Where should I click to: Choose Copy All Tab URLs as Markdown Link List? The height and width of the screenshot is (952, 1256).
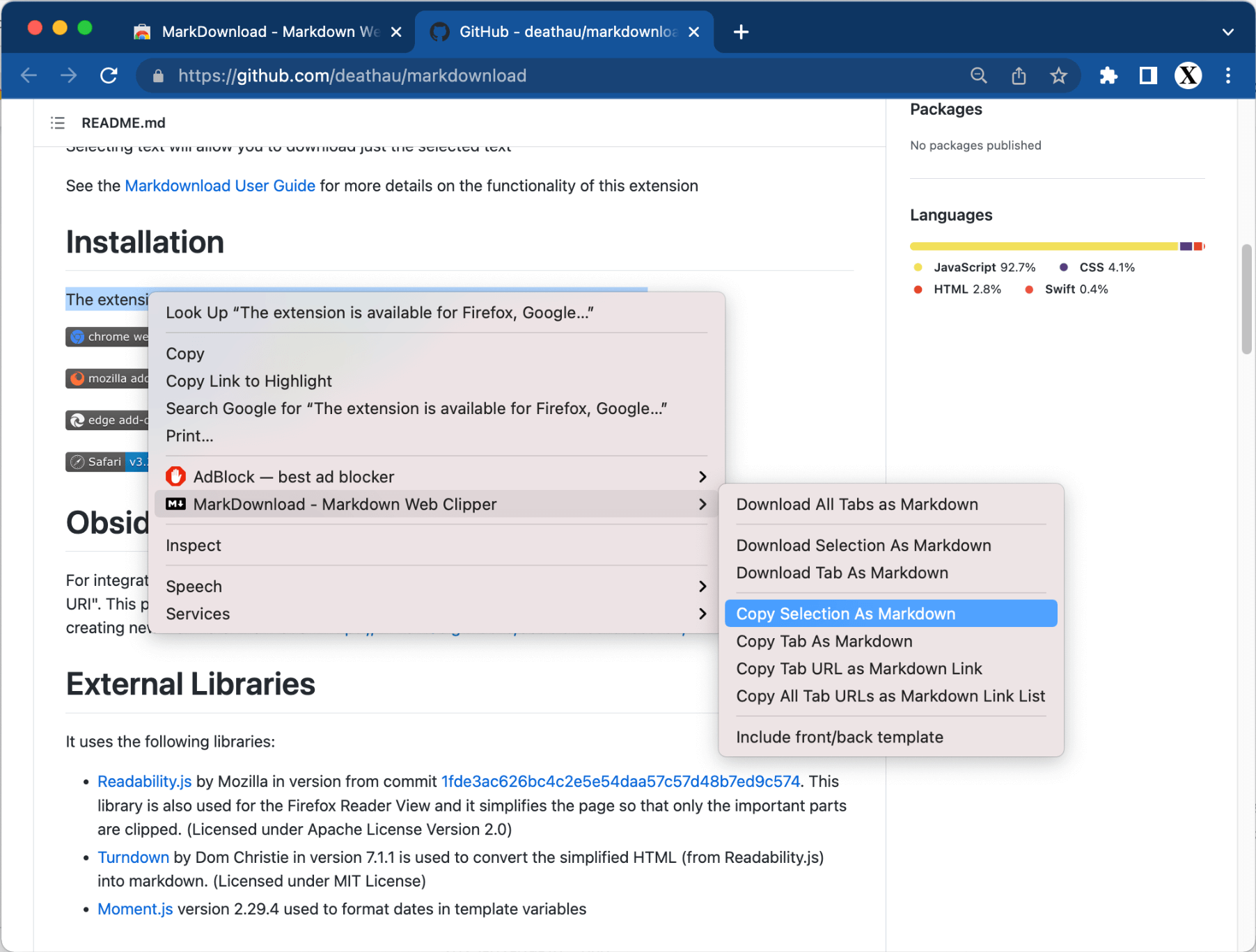890,696
